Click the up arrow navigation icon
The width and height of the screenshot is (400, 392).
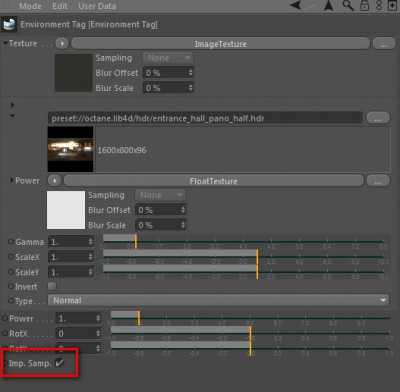pyautogui.click(x=329, y=5)
